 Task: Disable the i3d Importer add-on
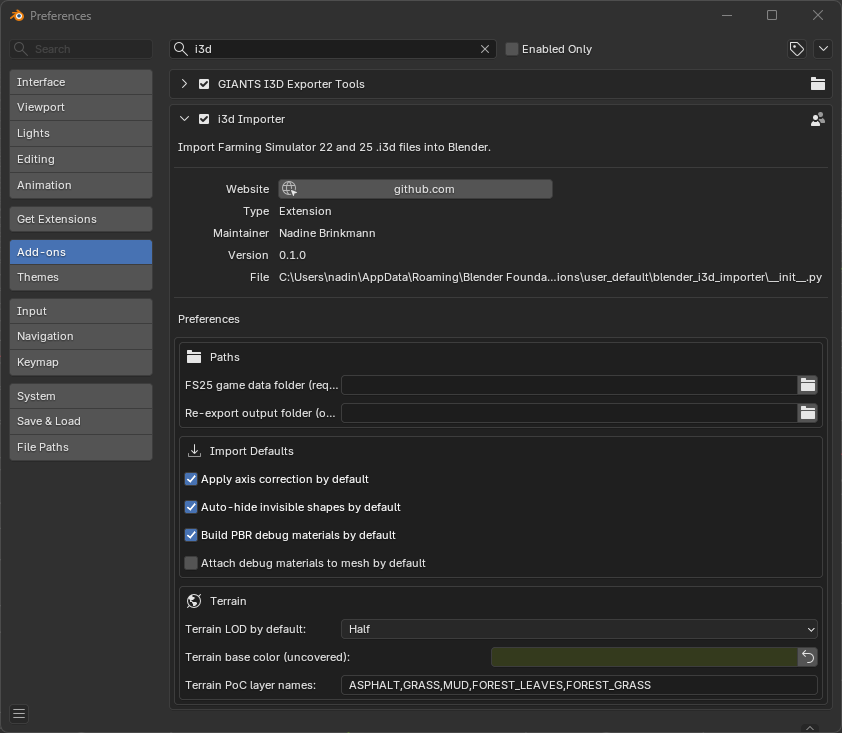pyautogui.click(x=204, y=119)
